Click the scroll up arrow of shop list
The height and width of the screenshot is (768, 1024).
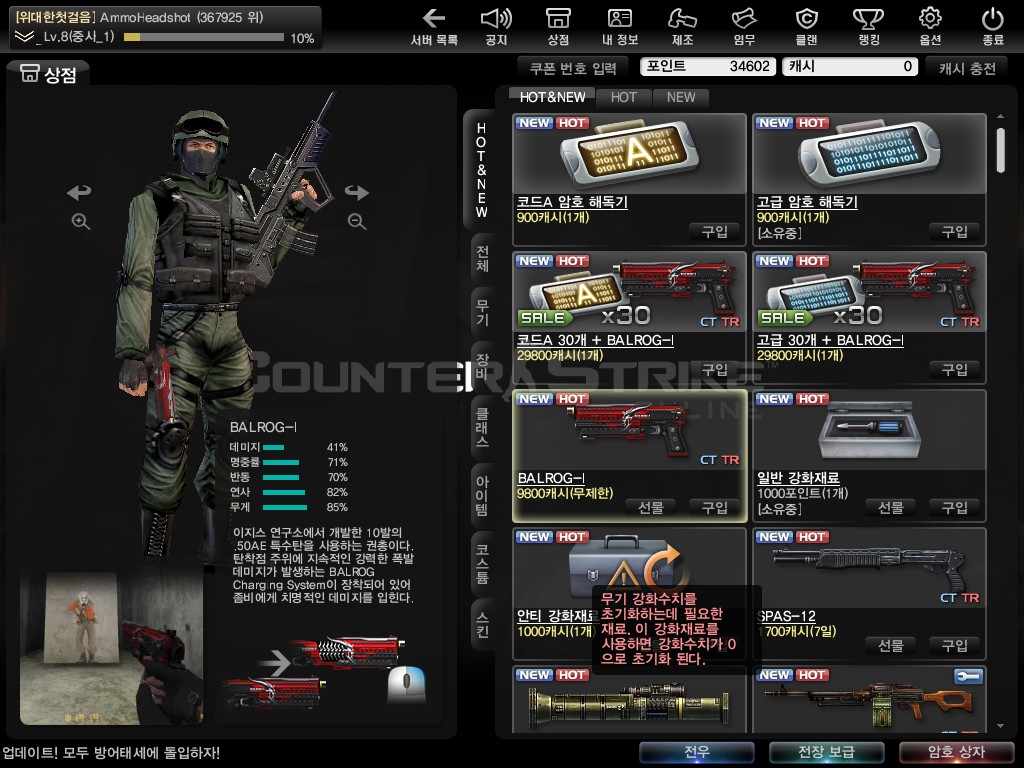[x=1000, y=116]
